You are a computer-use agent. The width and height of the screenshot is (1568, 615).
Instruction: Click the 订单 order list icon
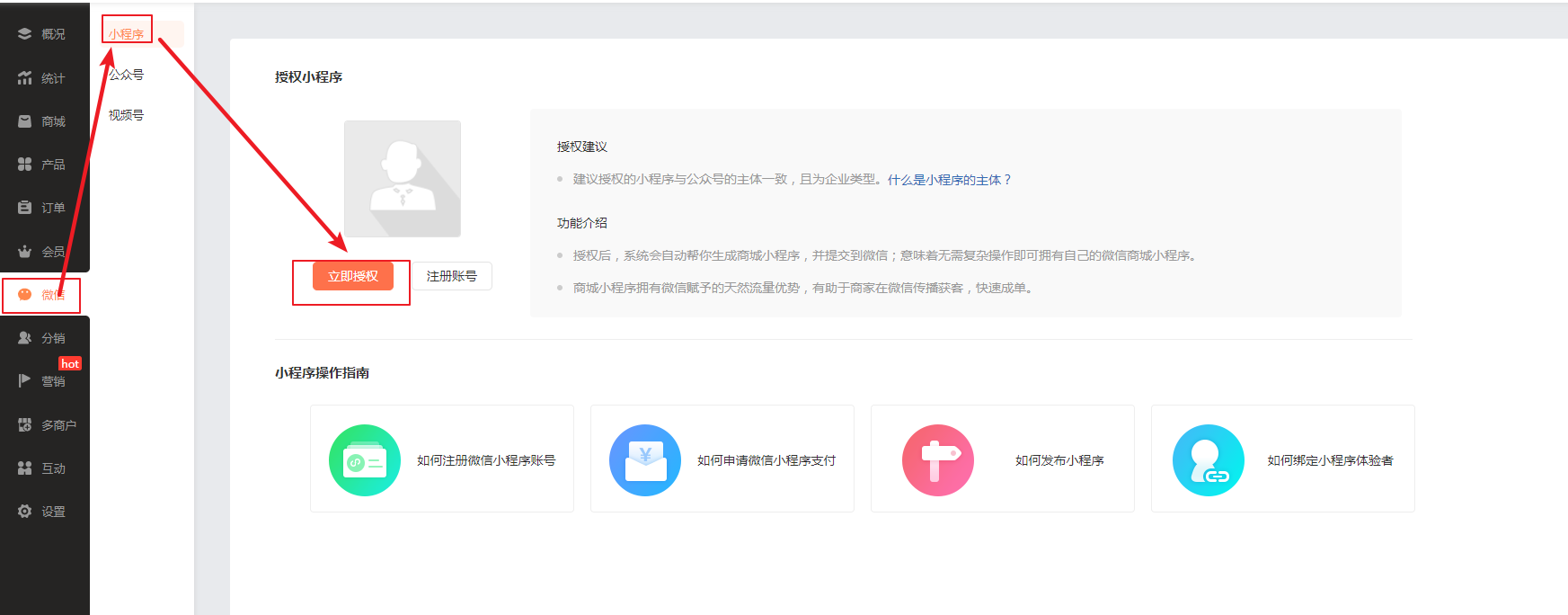pos(24,208)
